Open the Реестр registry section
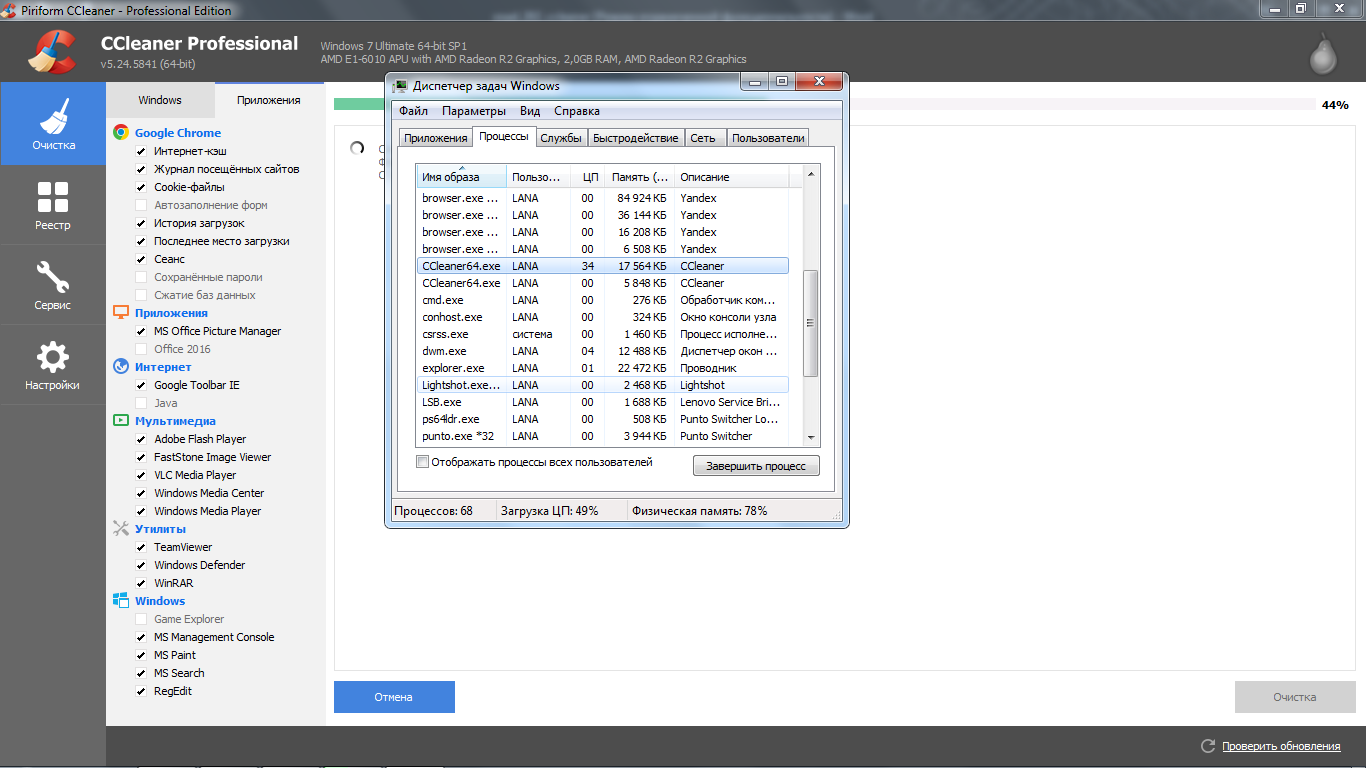1366x768 pixels. coord(53,205)
